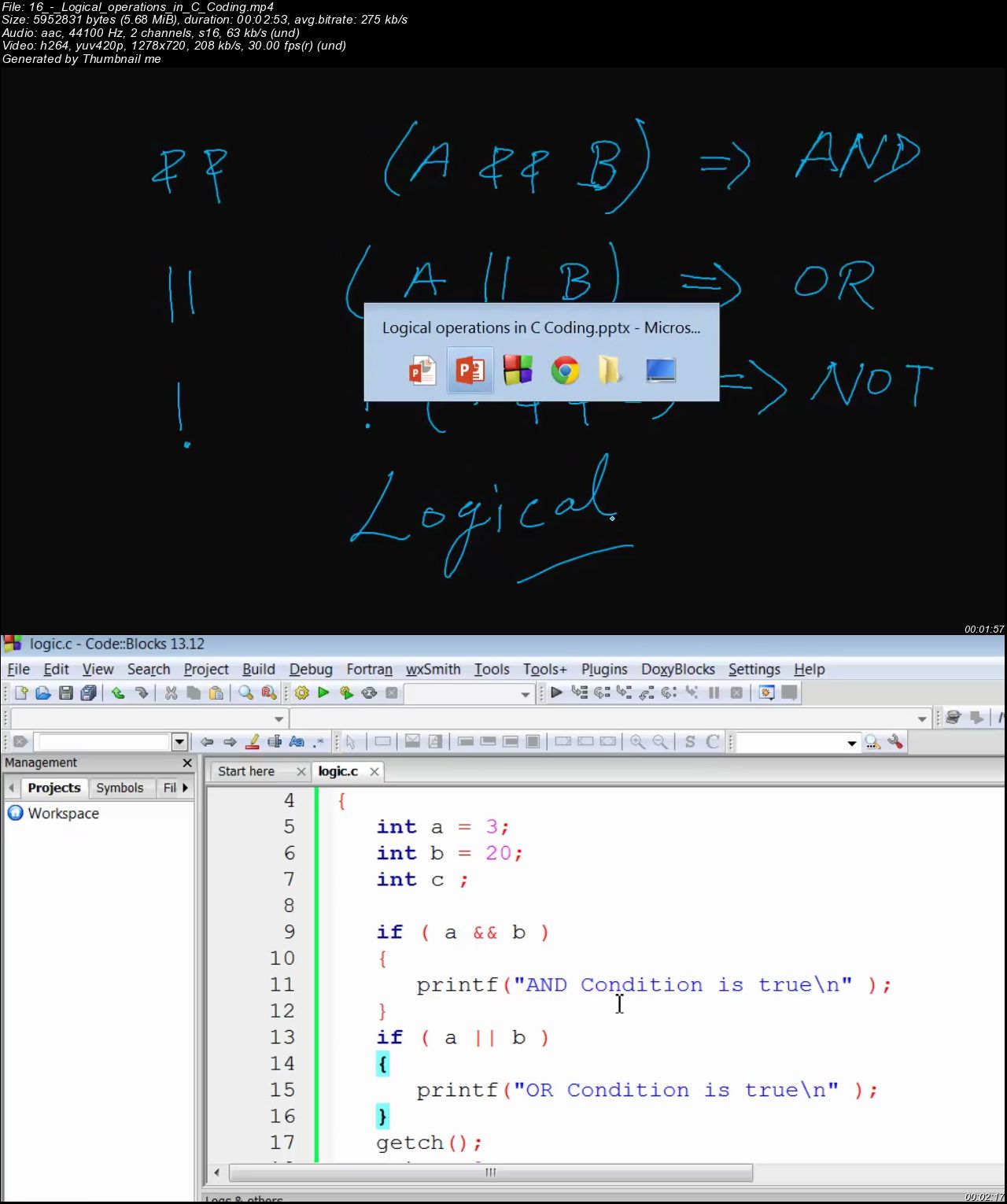This screenshot has height=1204, width=1007.
Task: Build and run icon
Action: pos(346,693)
